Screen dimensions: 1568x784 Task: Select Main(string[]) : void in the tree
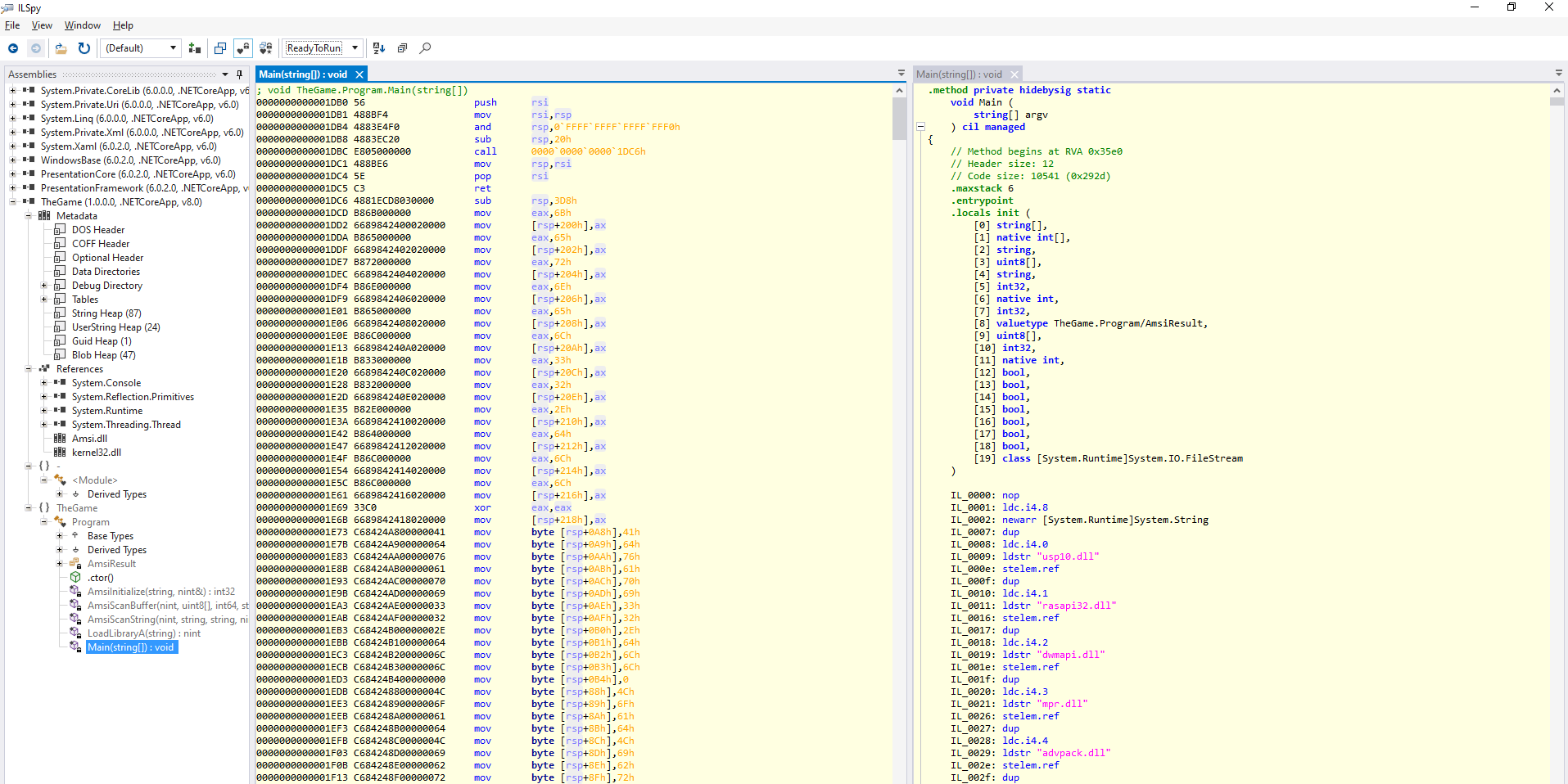(x=131, y=647)
